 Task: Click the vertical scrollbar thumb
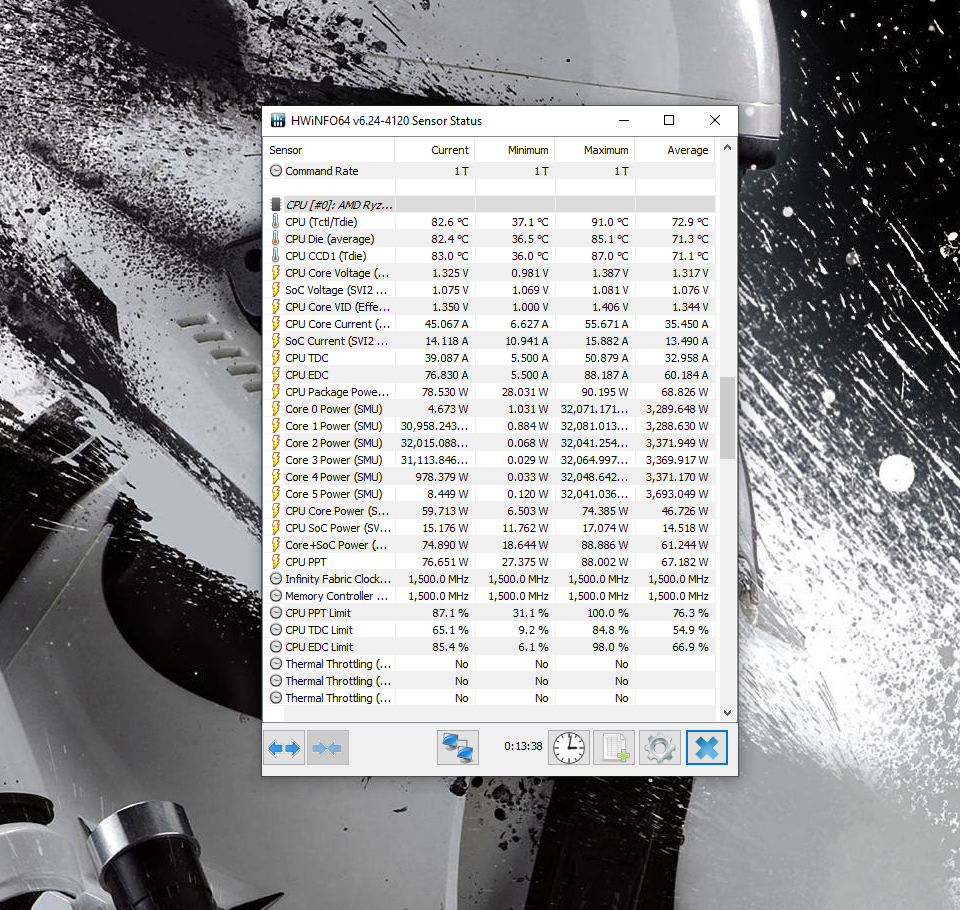(727, 418)
